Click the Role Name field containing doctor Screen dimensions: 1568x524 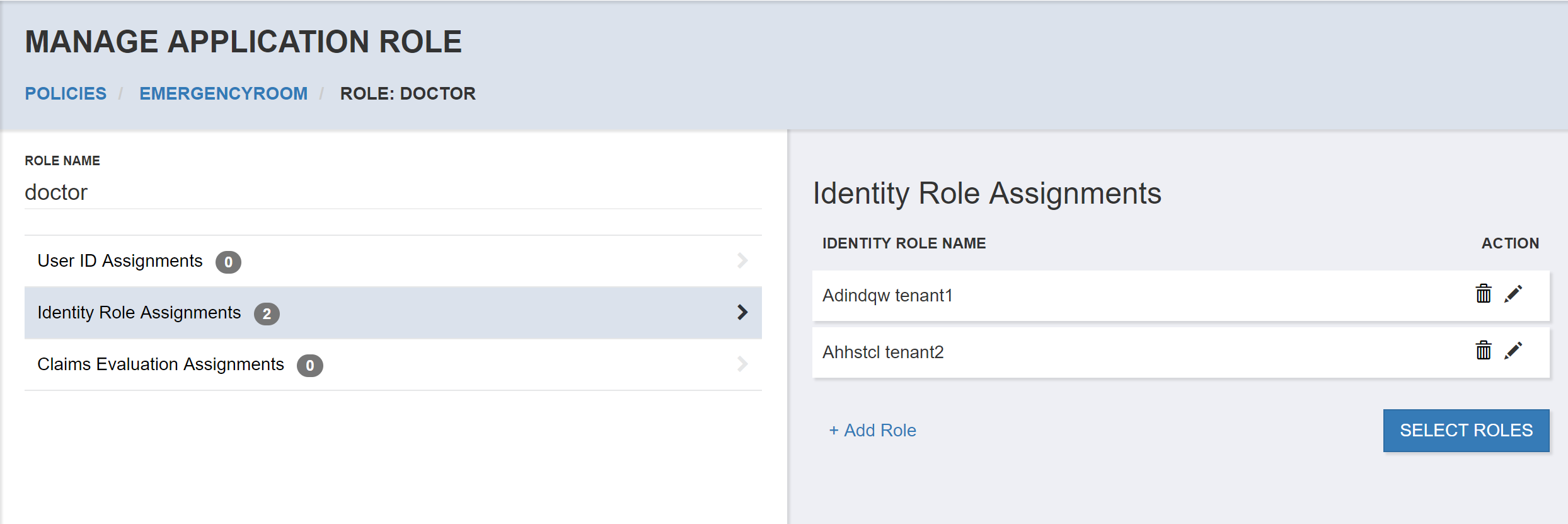(393, 192)
